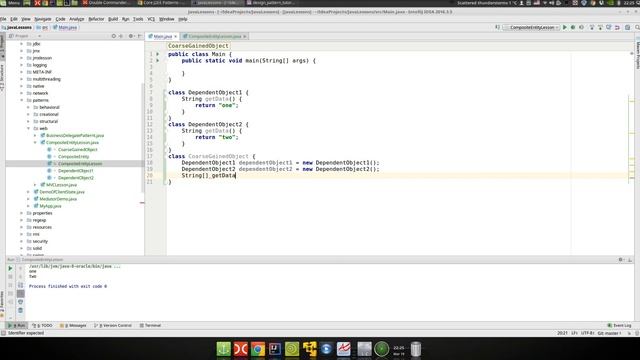This screenshot has height=360, width=640.
Task: Select the multithreading folder
Action: pyautogui.click(x=47, y=79)
